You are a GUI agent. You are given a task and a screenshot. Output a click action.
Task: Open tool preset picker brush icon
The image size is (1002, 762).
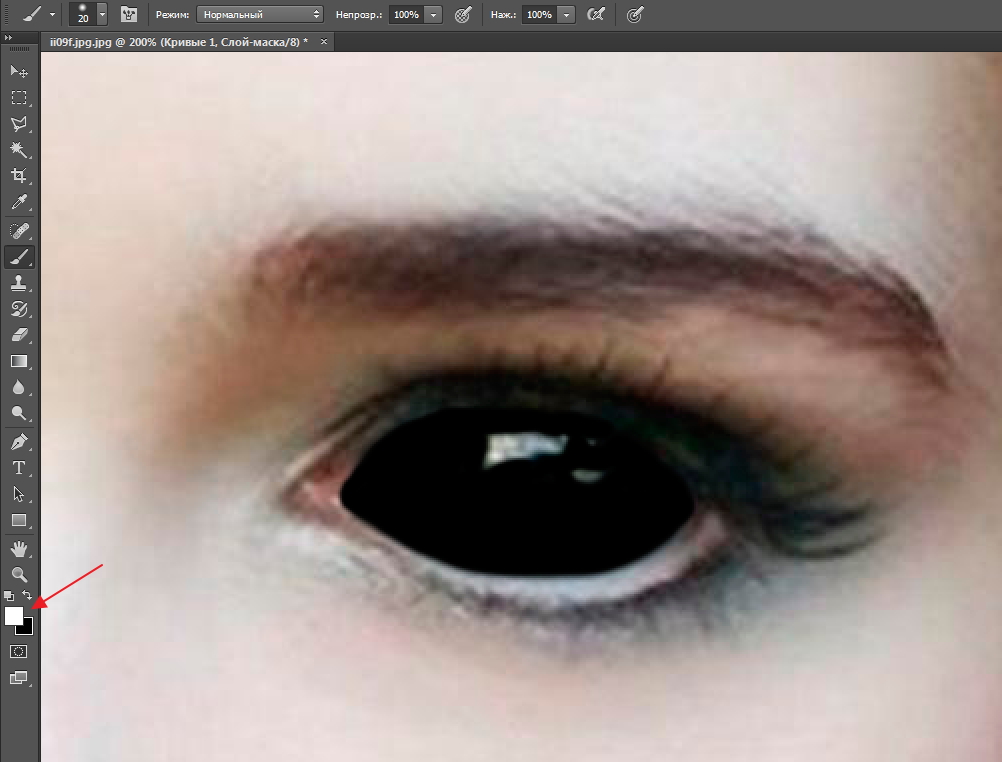tap(32, 14)
